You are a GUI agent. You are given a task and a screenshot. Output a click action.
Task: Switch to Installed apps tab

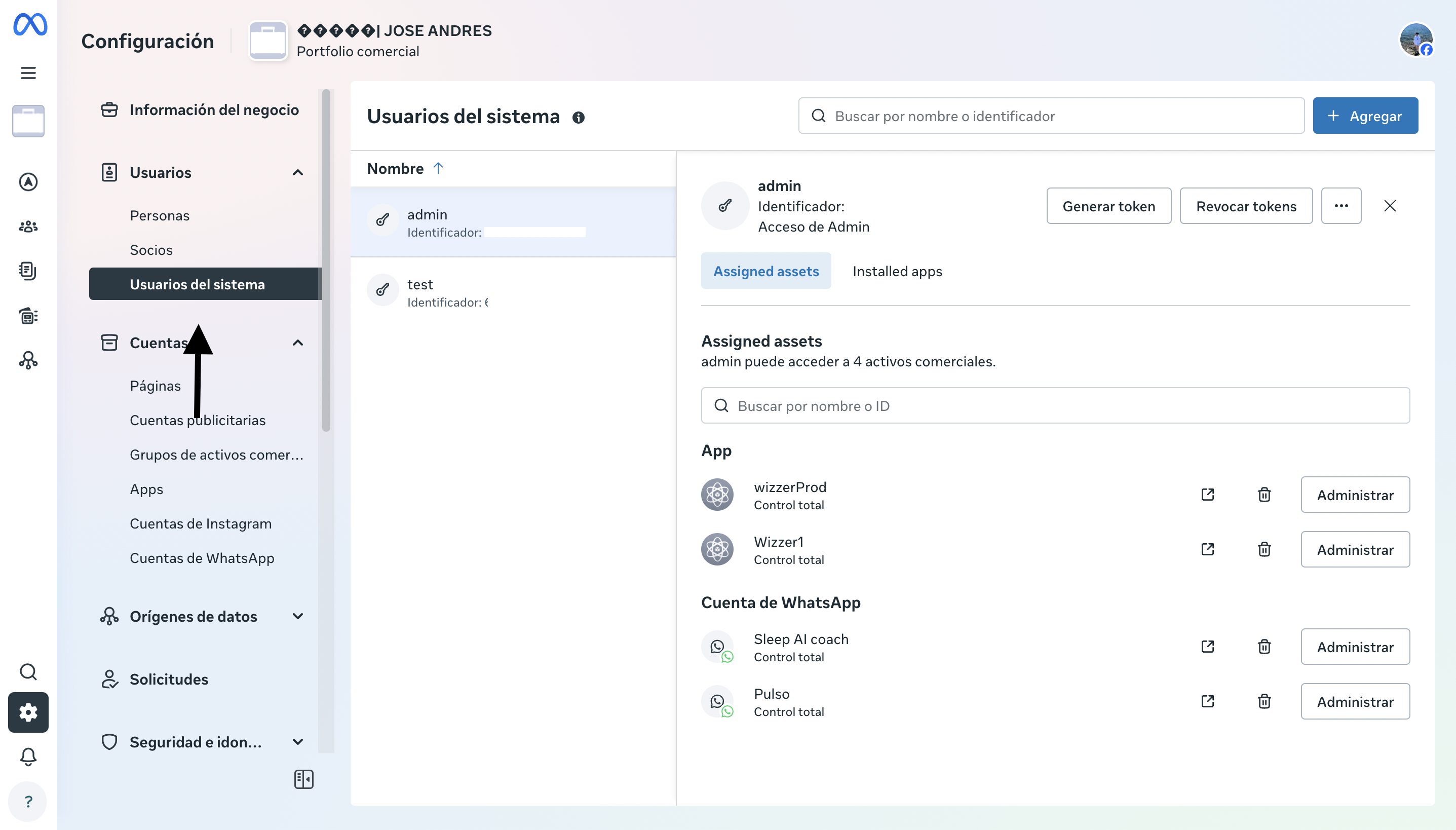[x=897, y=272]
